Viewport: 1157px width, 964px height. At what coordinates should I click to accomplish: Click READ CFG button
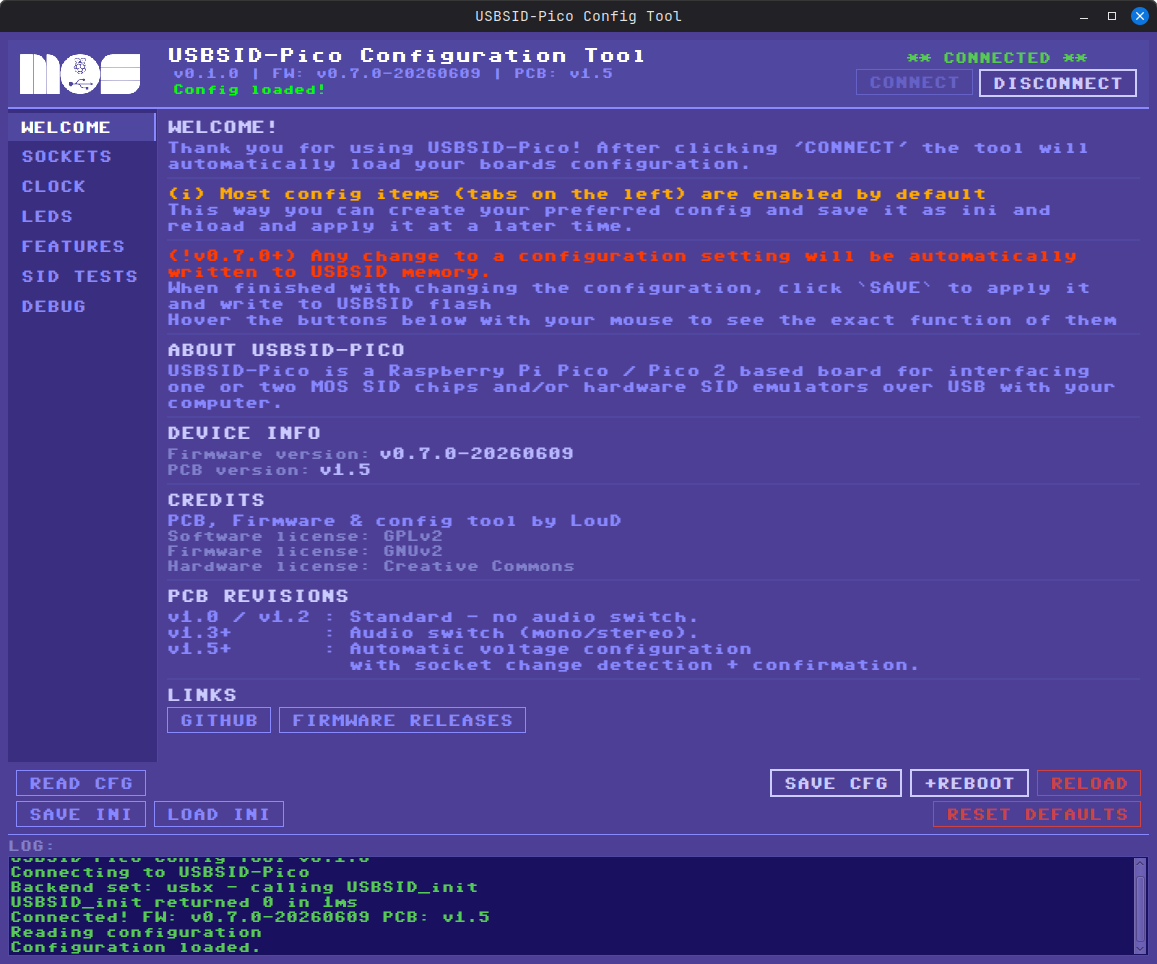pos(81,783)
